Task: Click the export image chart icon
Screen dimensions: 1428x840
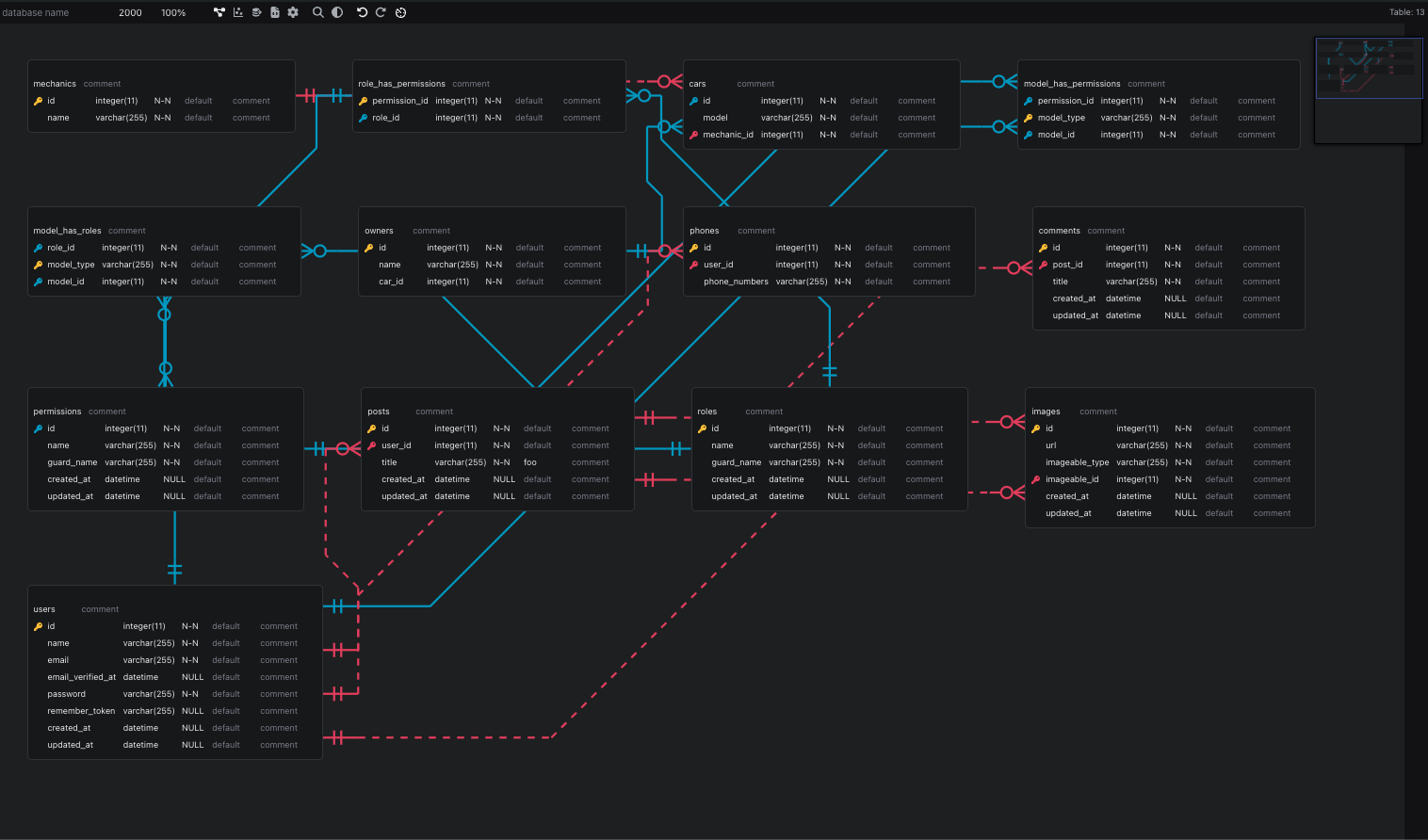Action: pos(237,12)
